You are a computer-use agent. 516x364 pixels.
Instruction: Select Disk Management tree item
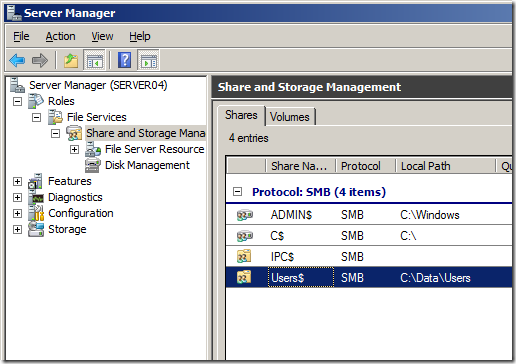(147, 165)
